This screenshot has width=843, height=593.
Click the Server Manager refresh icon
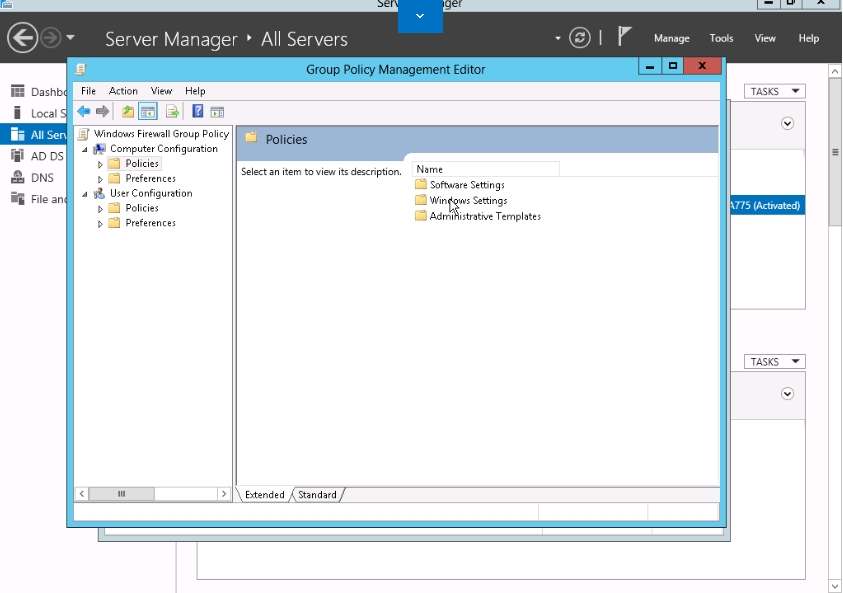pos(580,38)
